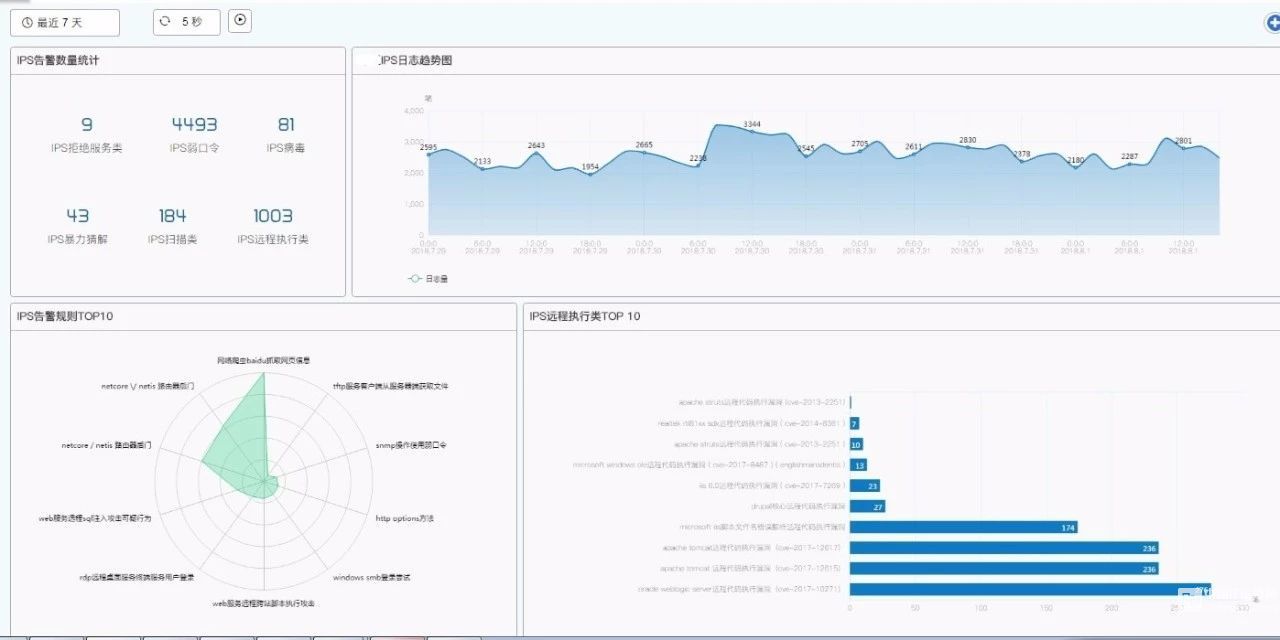Select the IPS扫描类 statistic 184
Screen dimensions: 1280x640
(172, 216)
